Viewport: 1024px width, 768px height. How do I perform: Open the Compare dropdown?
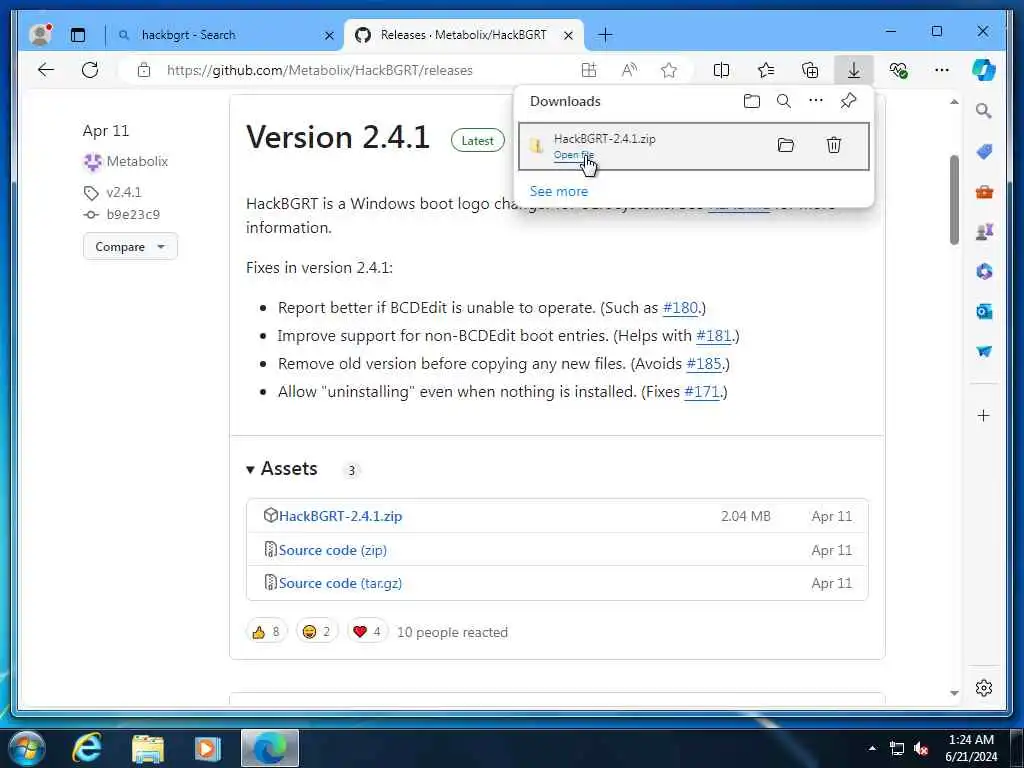[130, 246]
